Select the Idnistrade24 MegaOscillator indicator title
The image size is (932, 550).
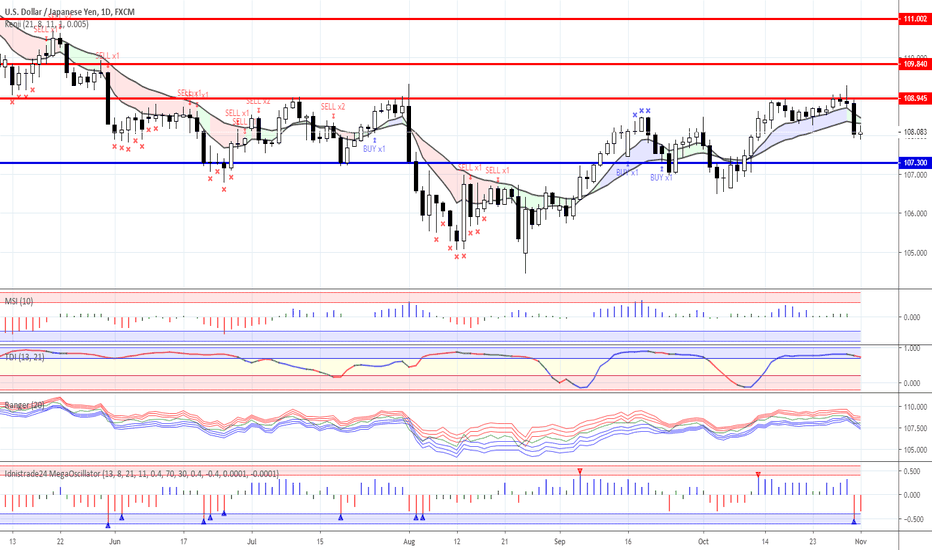pos(141,474)
